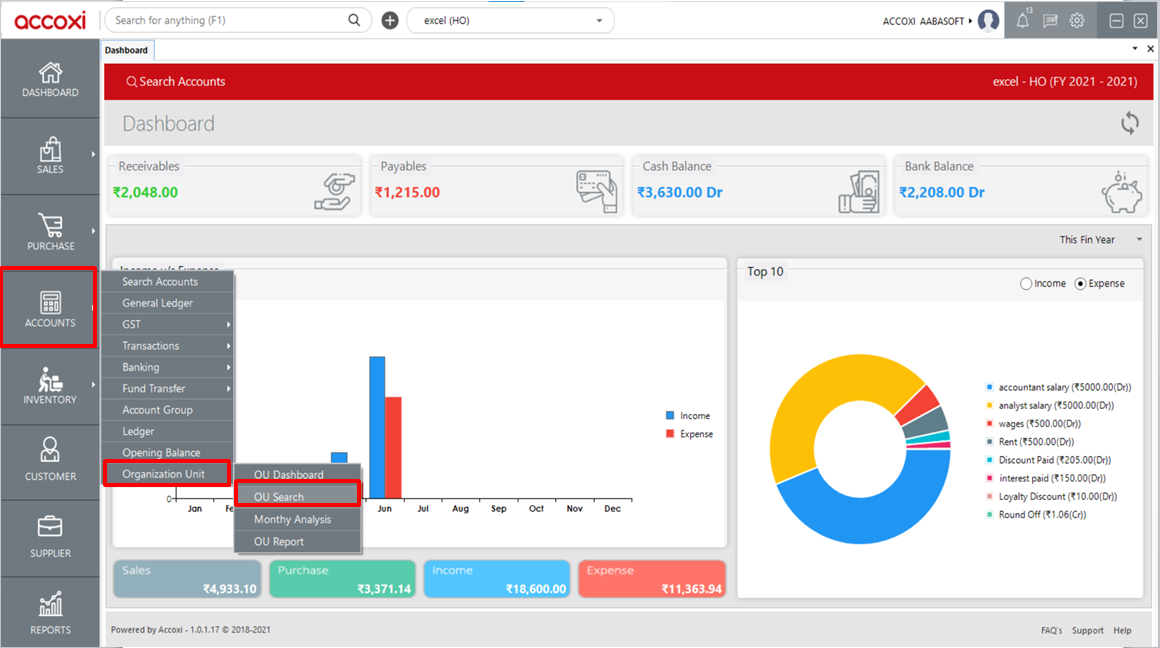The width and height of the screenshot is (1160, 648).
Task: Switch to the Dashboard tab
Action: coord(127,47)
